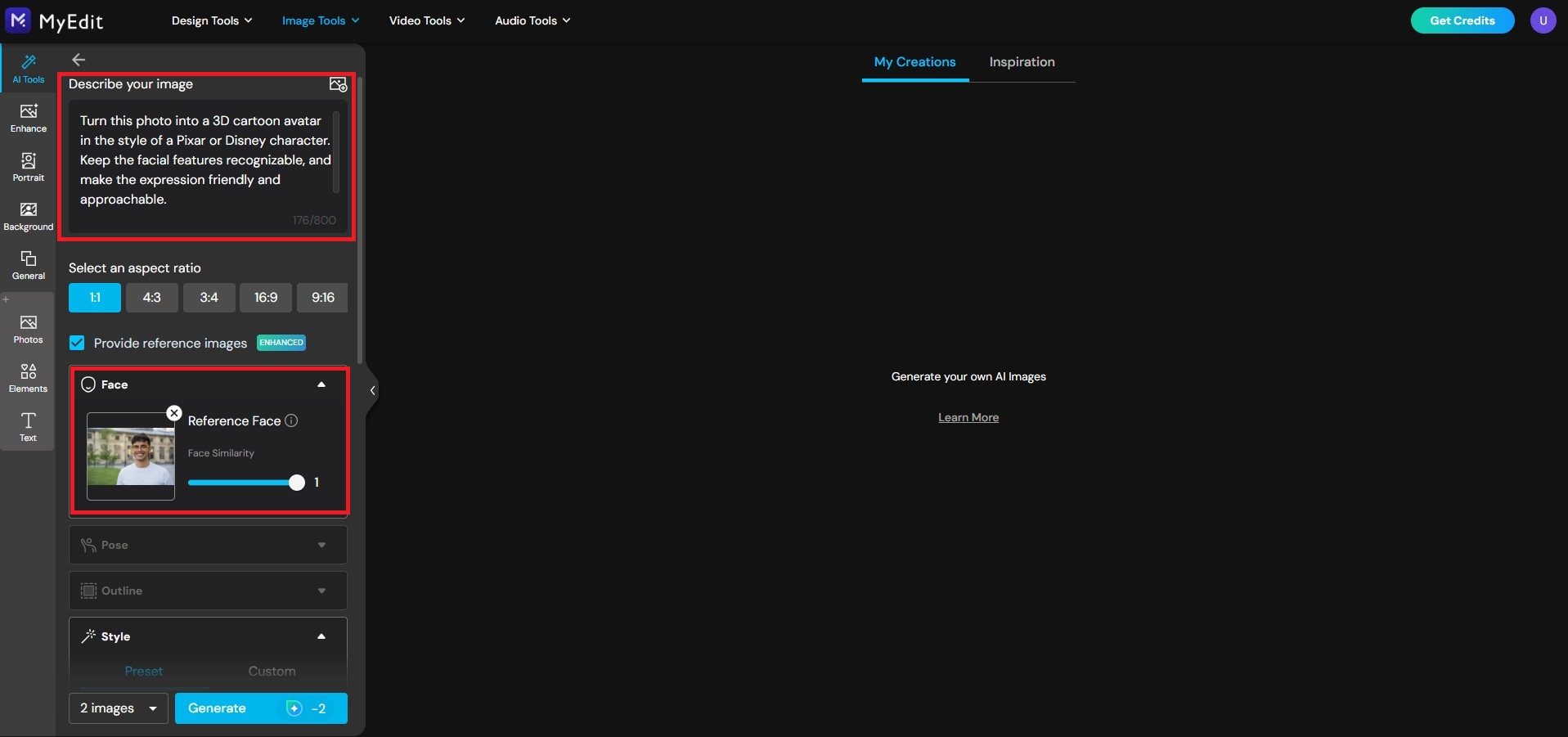Click the back arrow above the prompt
The image size is (1568, 737).
(79, 60)
